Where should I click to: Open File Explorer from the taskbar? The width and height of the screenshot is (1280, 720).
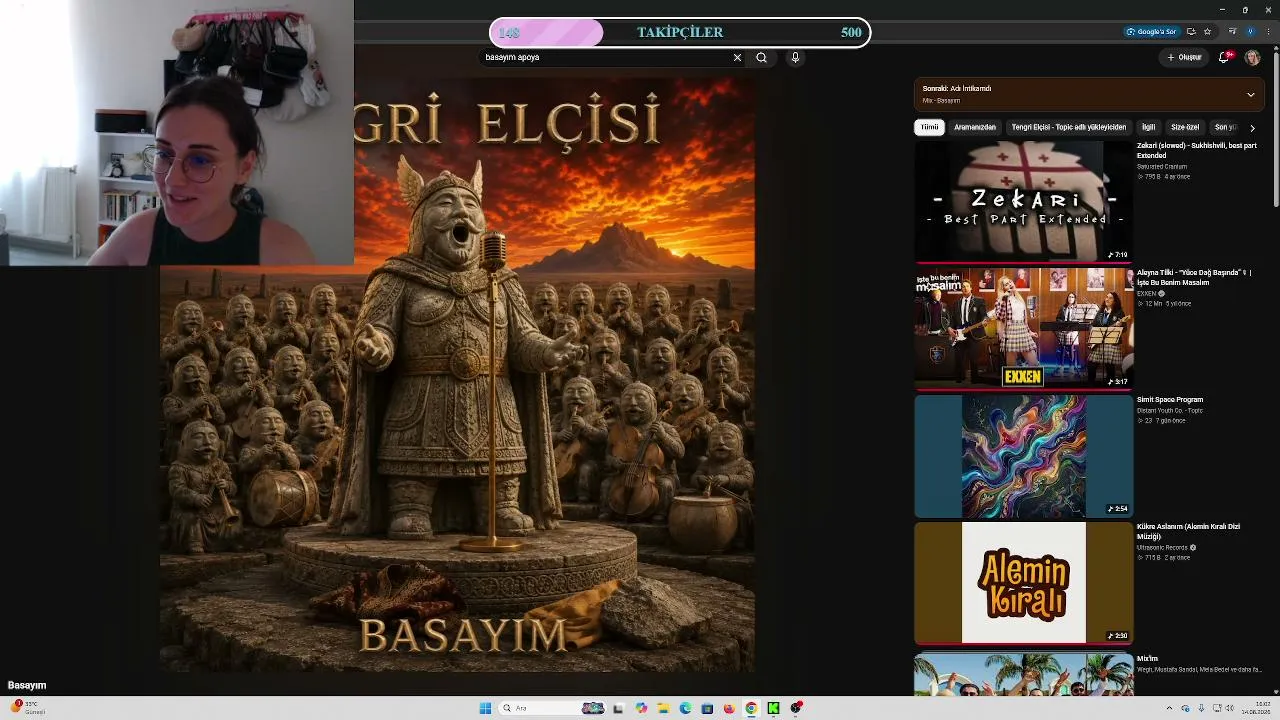pyautogui.click(x=663, y=708)
